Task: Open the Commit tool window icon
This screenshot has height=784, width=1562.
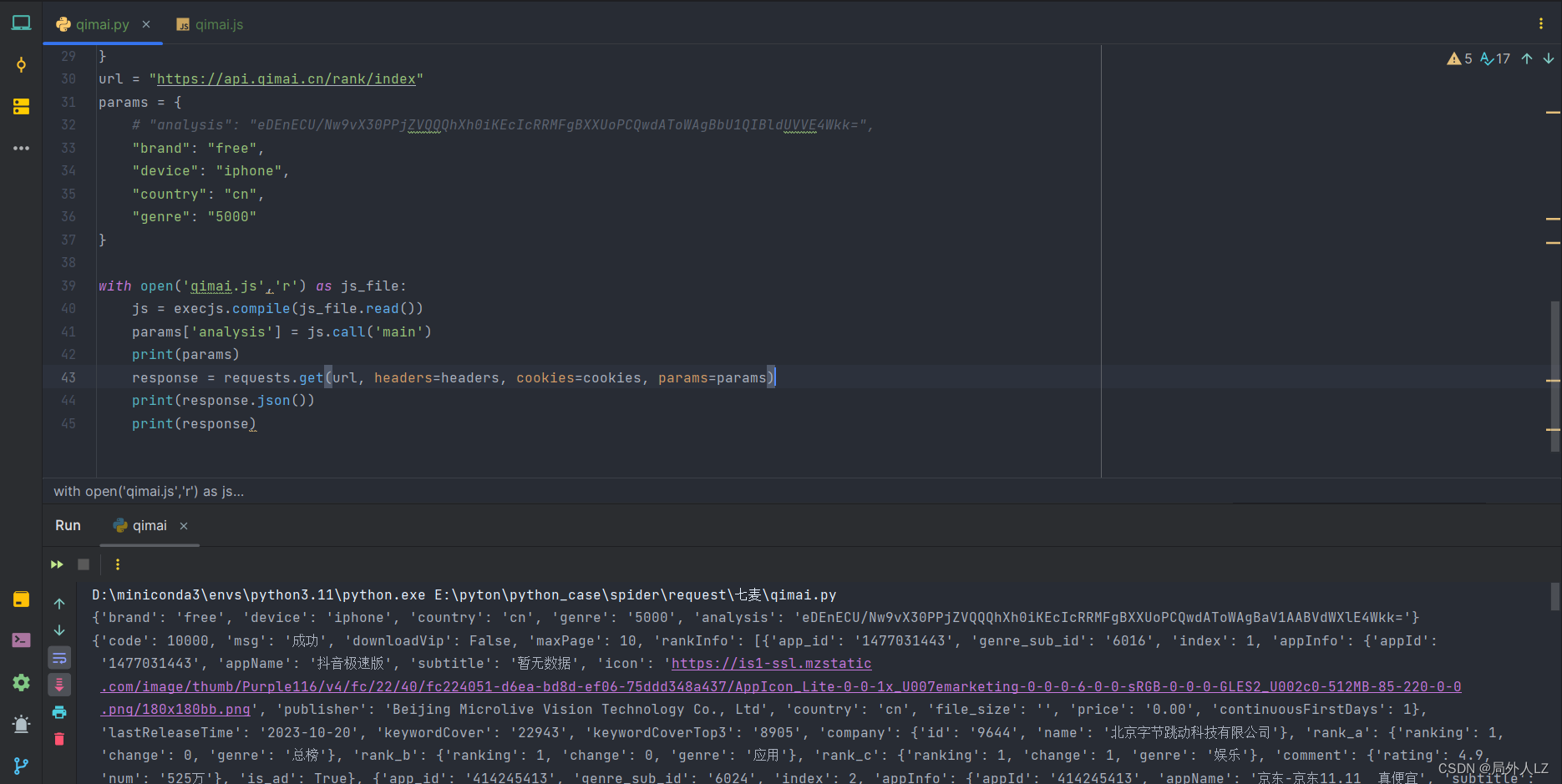Action: tap(21, 65)
